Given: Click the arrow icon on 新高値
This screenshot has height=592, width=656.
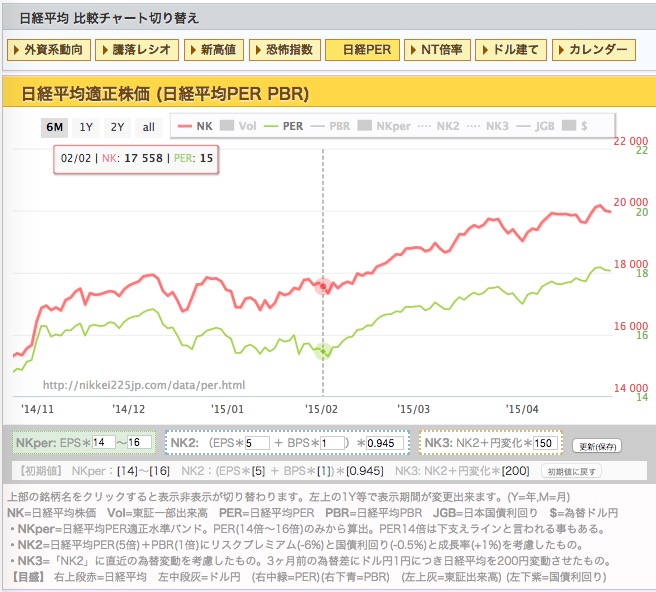Looking at the screenshot, I should (193, 50).
